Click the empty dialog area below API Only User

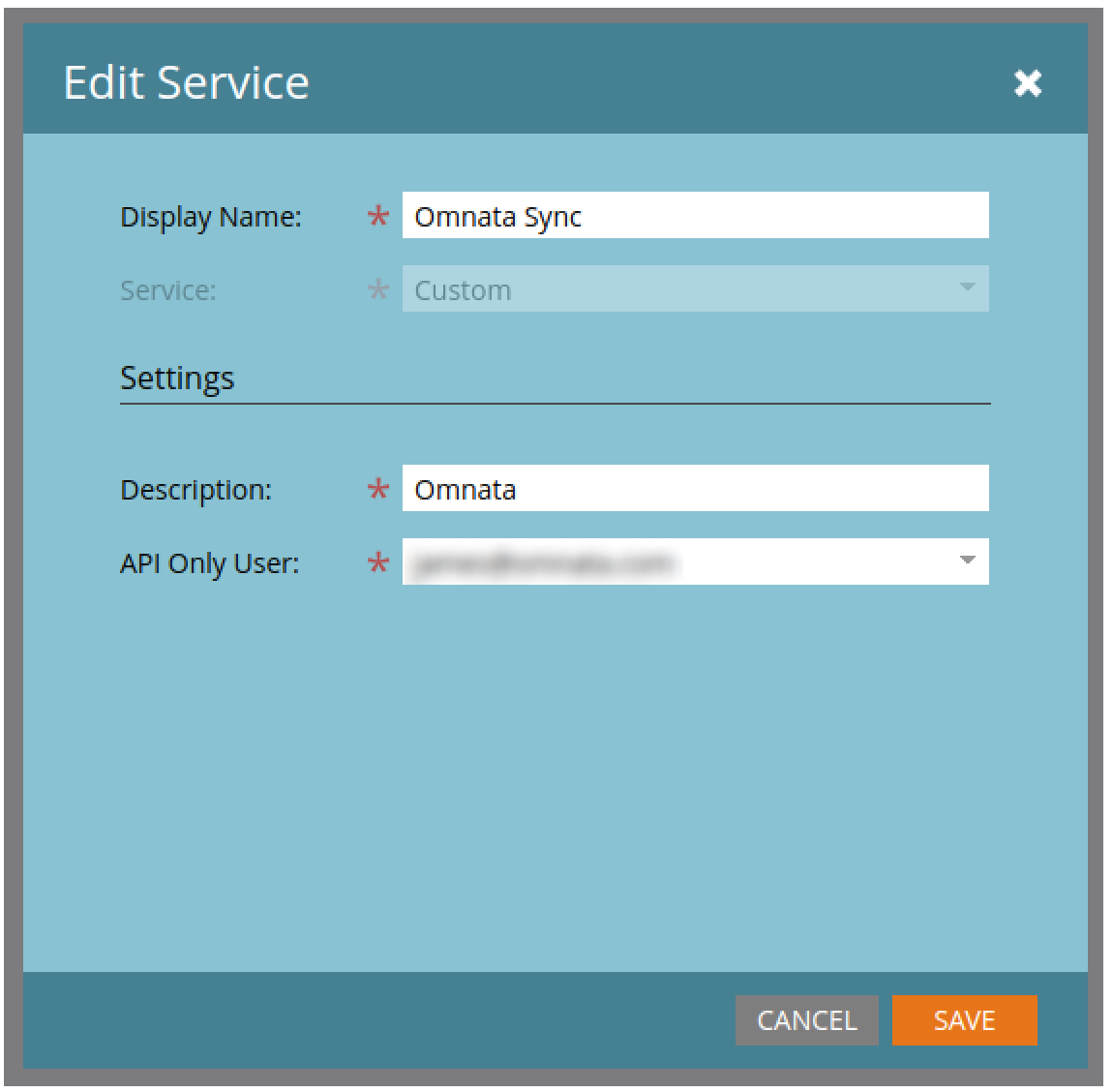coord(555,774)
